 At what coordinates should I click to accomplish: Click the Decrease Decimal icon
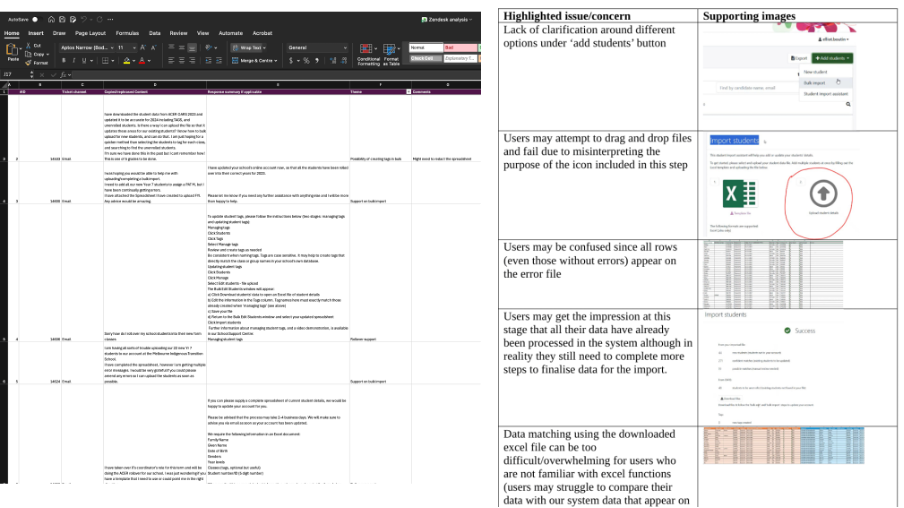[x=344, y=61]
